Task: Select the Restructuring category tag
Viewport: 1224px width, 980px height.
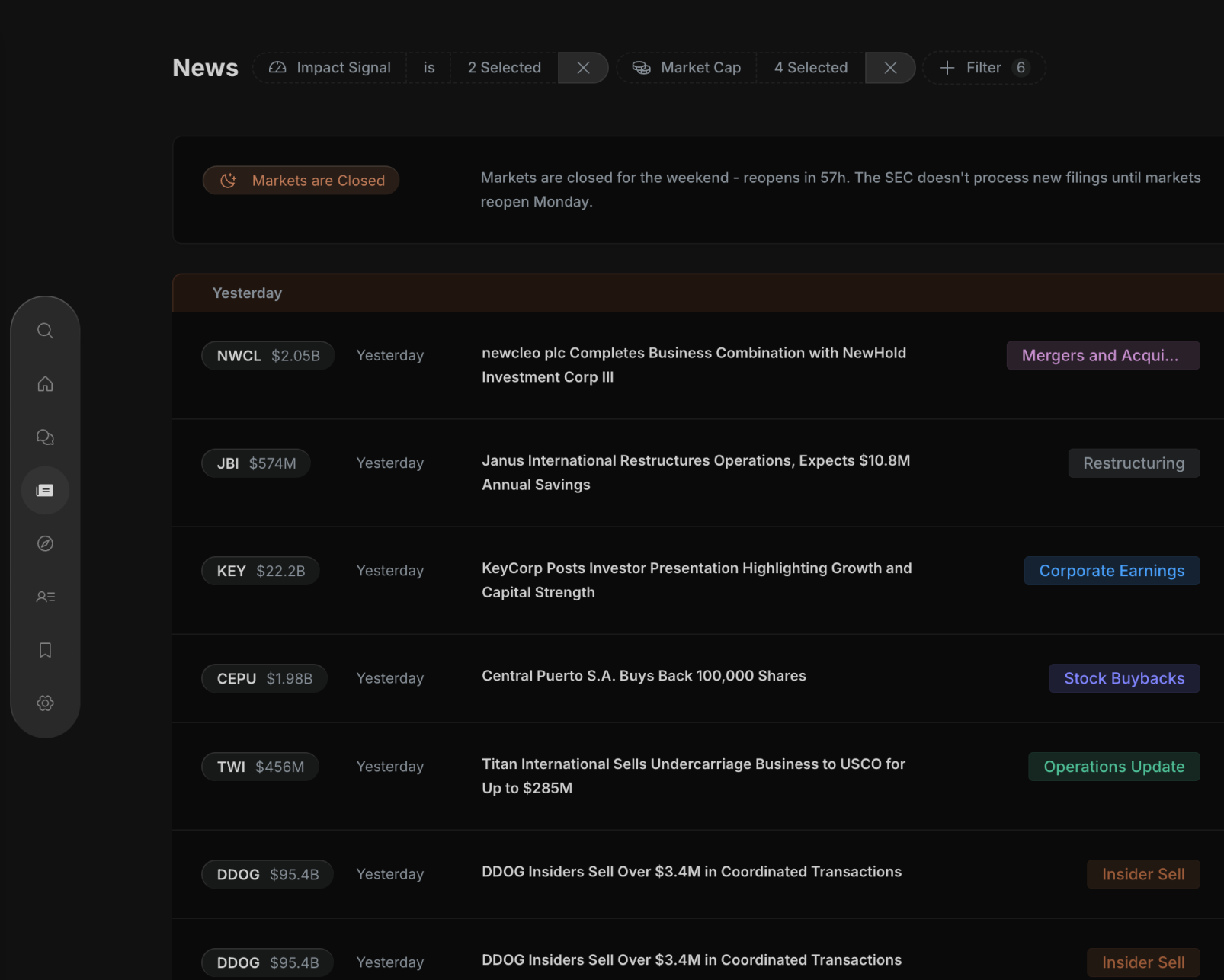Action: 1134,463
